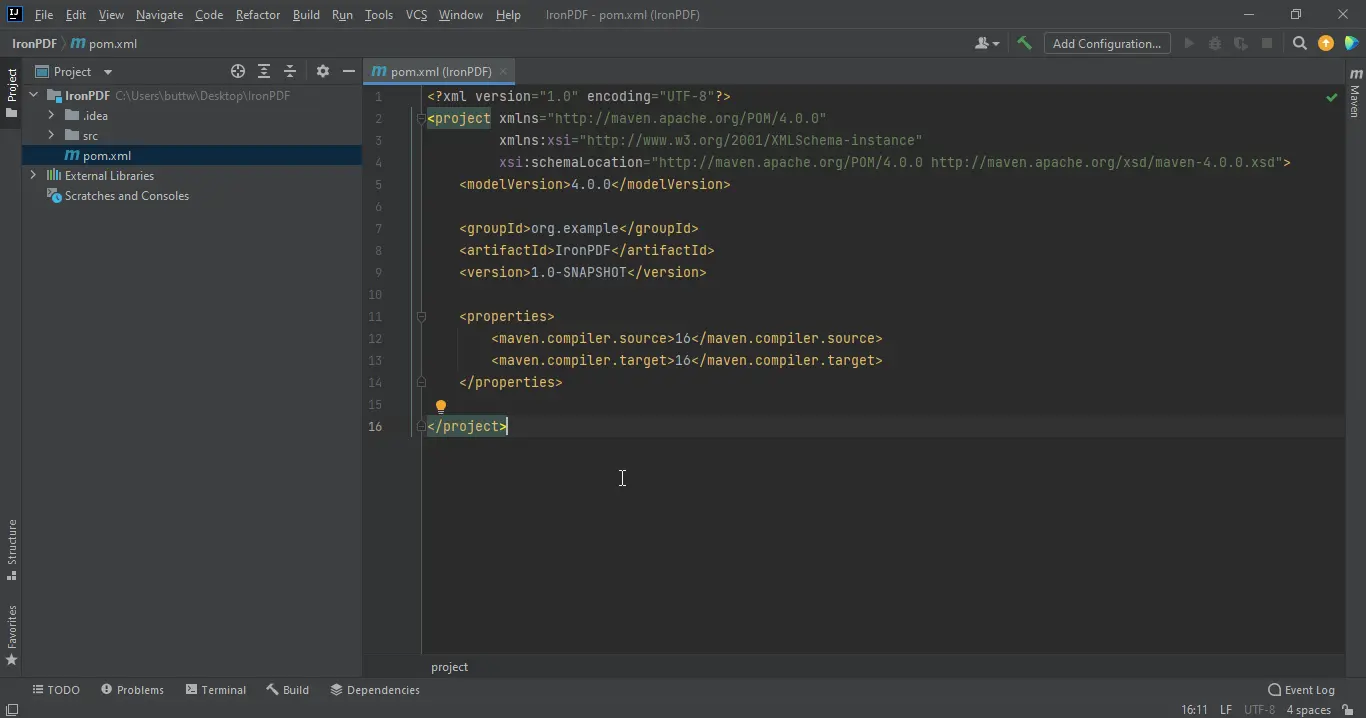Click Expand All in Project panel
This screenshot has width=1366, height=718.
pos(264,71)
